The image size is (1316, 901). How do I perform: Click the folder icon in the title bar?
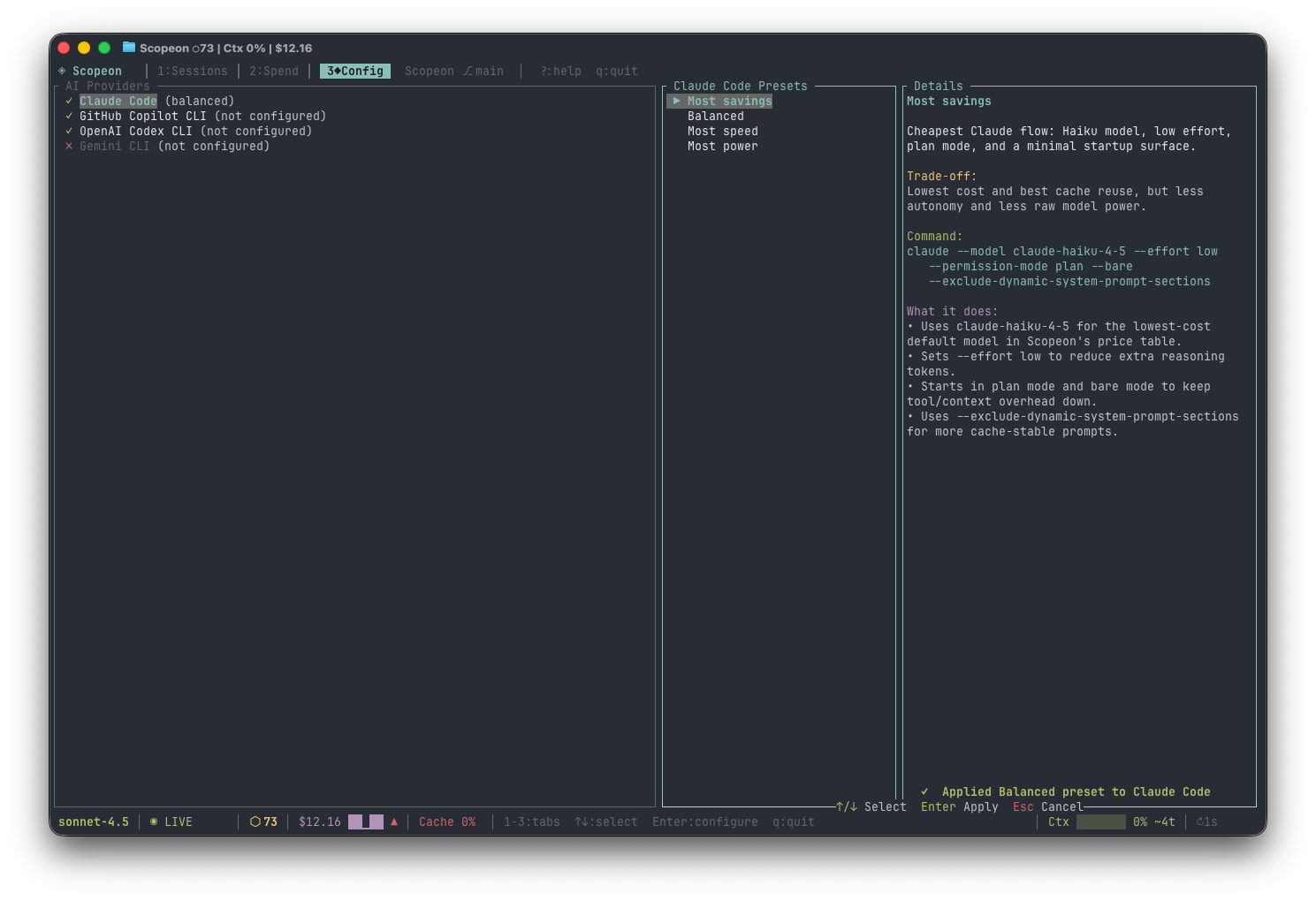[x=129, y=47]
